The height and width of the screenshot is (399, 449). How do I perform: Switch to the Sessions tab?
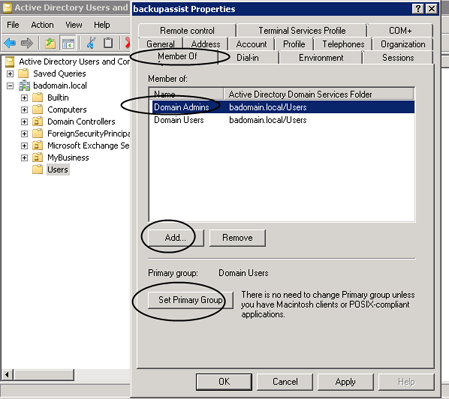pos(398,58)
